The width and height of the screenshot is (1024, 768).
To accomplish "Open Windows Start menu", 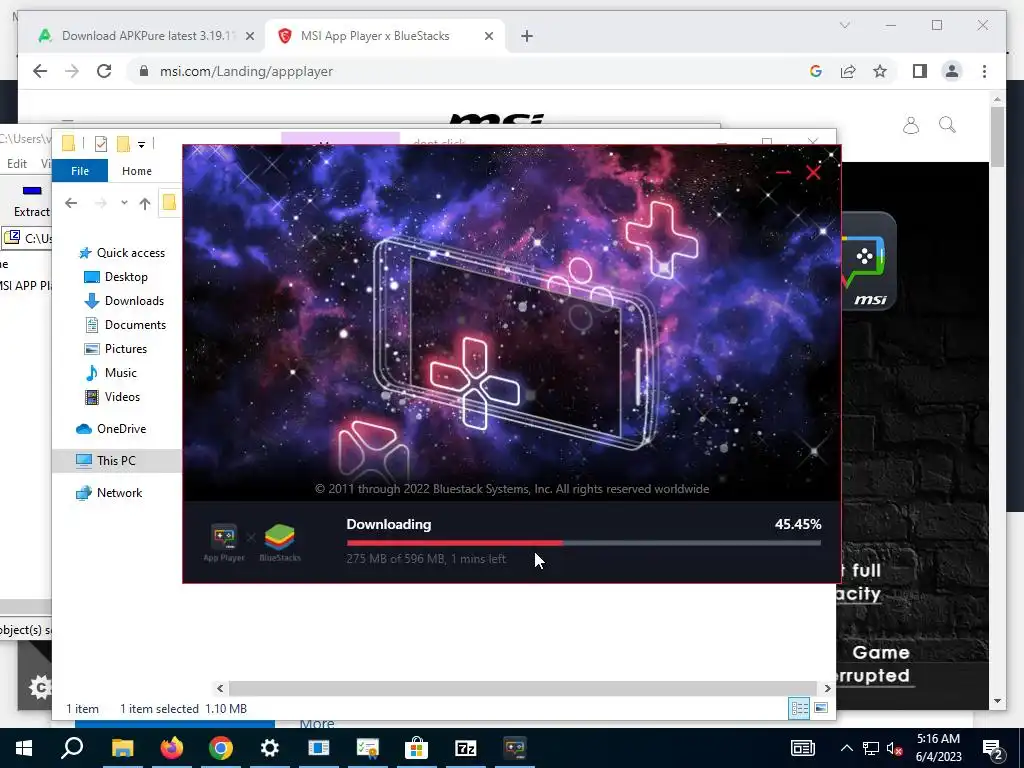I will pos(24,748).
